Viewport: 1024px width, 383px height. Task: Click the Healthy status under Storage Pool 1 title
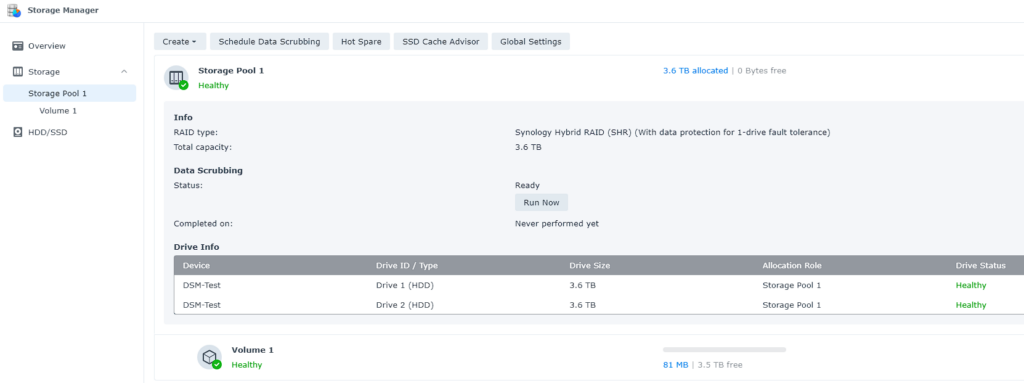pos(214,85)
